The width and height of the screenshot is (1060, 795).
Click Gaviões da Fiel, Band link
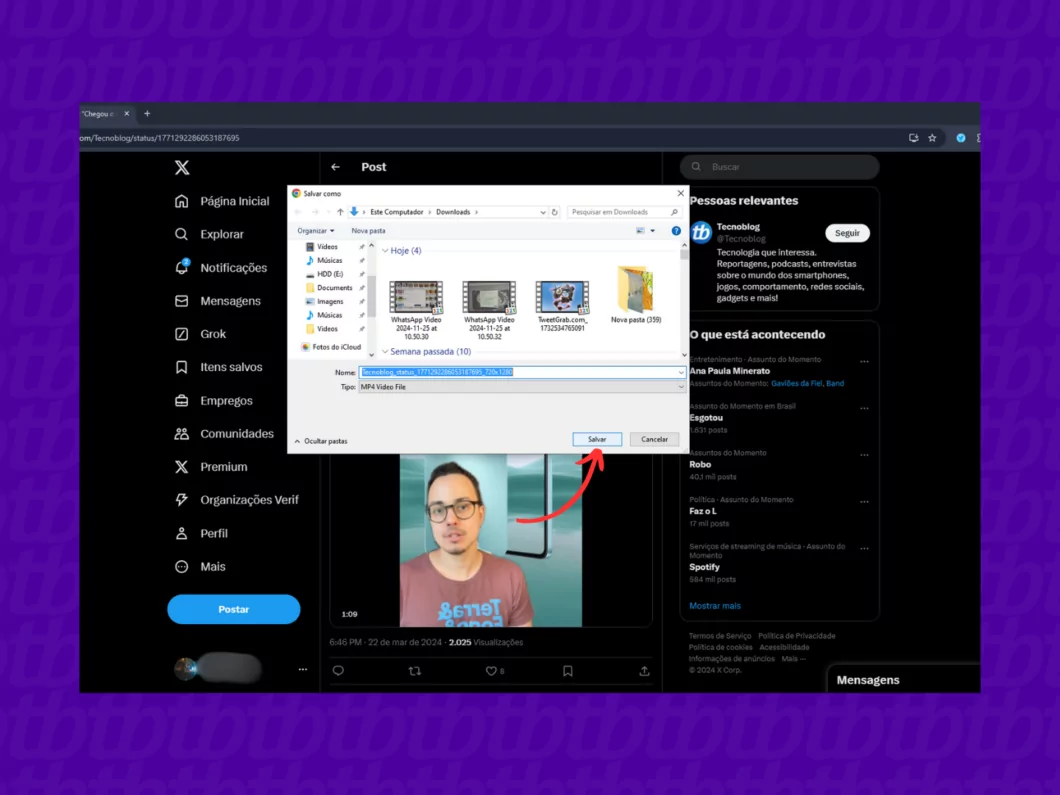click(808, 383)
